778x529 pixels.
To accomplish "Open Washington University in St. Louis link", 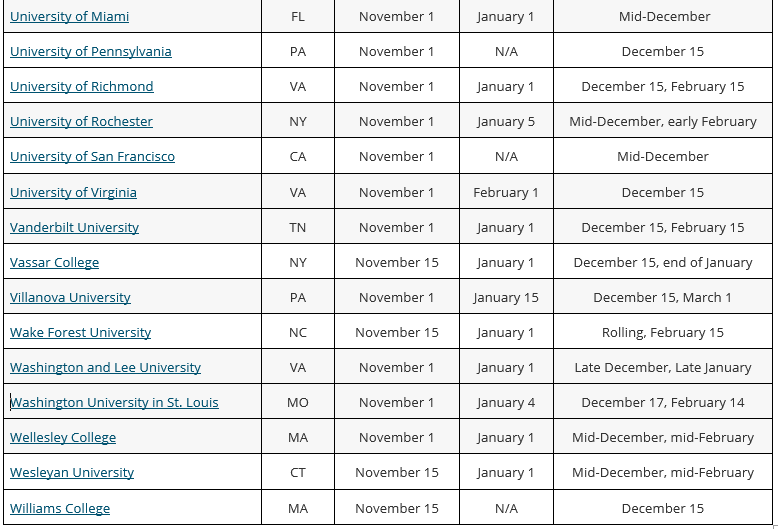I will pyautogui.click(x=114, y=402).
